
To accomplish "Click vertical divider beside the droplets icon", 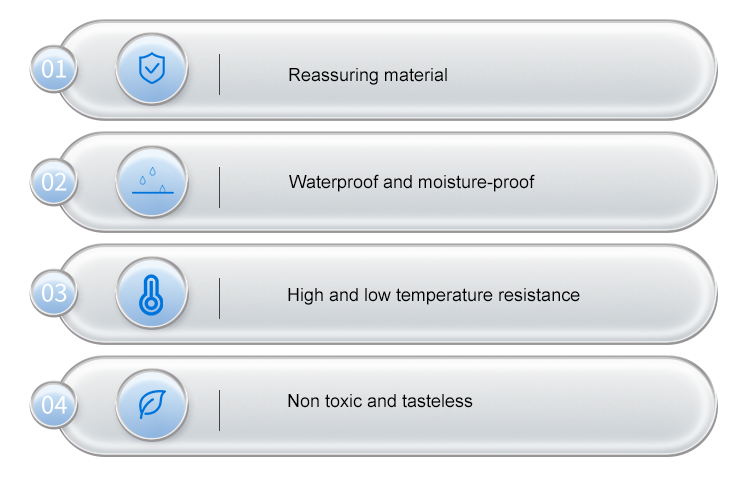I will (220, 187).
